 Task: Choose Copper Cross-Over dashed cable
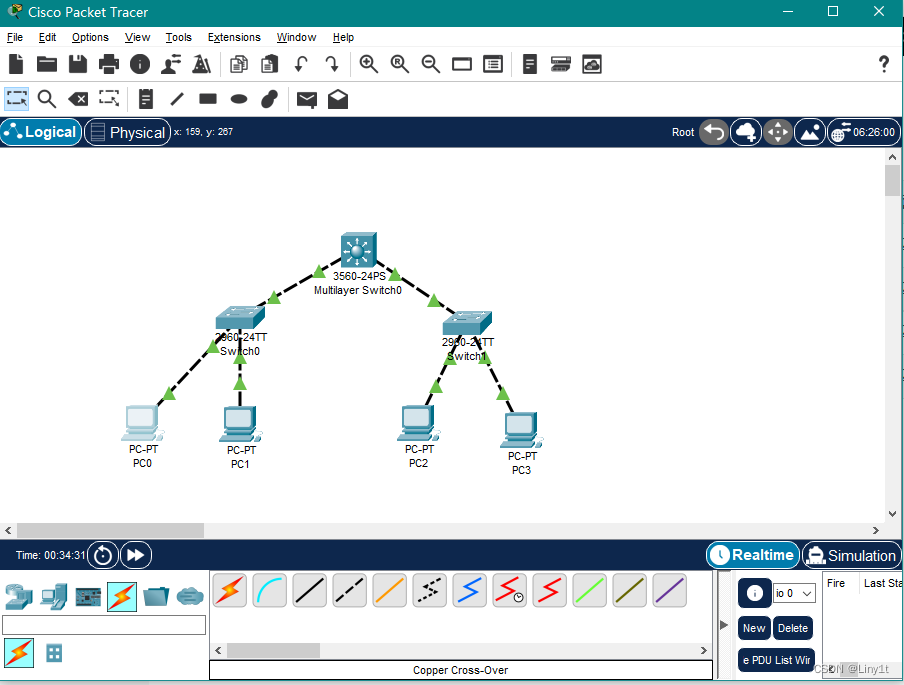(x=349, y=590)
